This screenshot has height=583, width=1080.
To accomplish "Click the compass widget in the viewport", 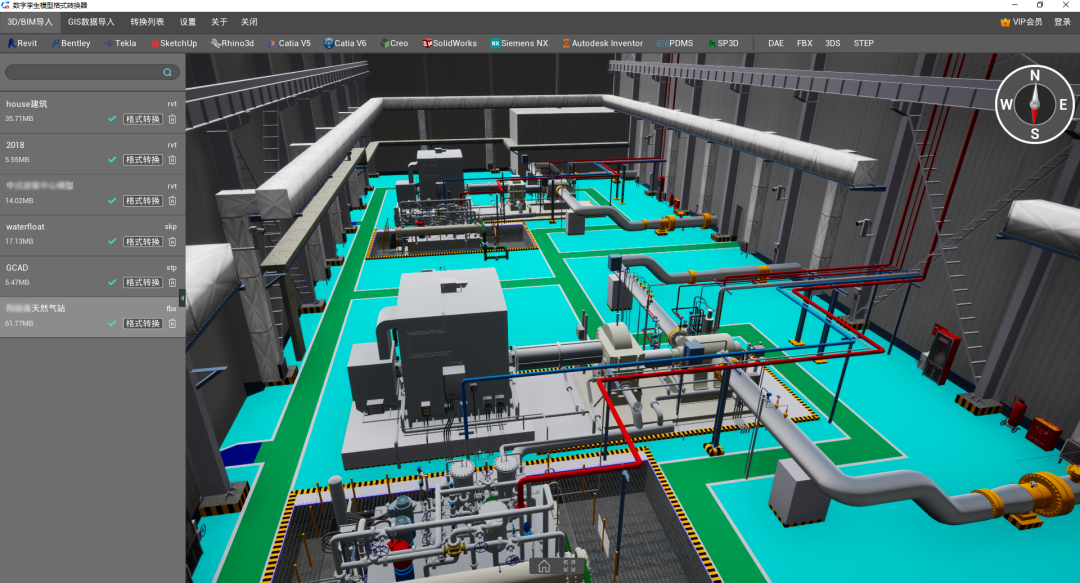I will coord(1035,104).
